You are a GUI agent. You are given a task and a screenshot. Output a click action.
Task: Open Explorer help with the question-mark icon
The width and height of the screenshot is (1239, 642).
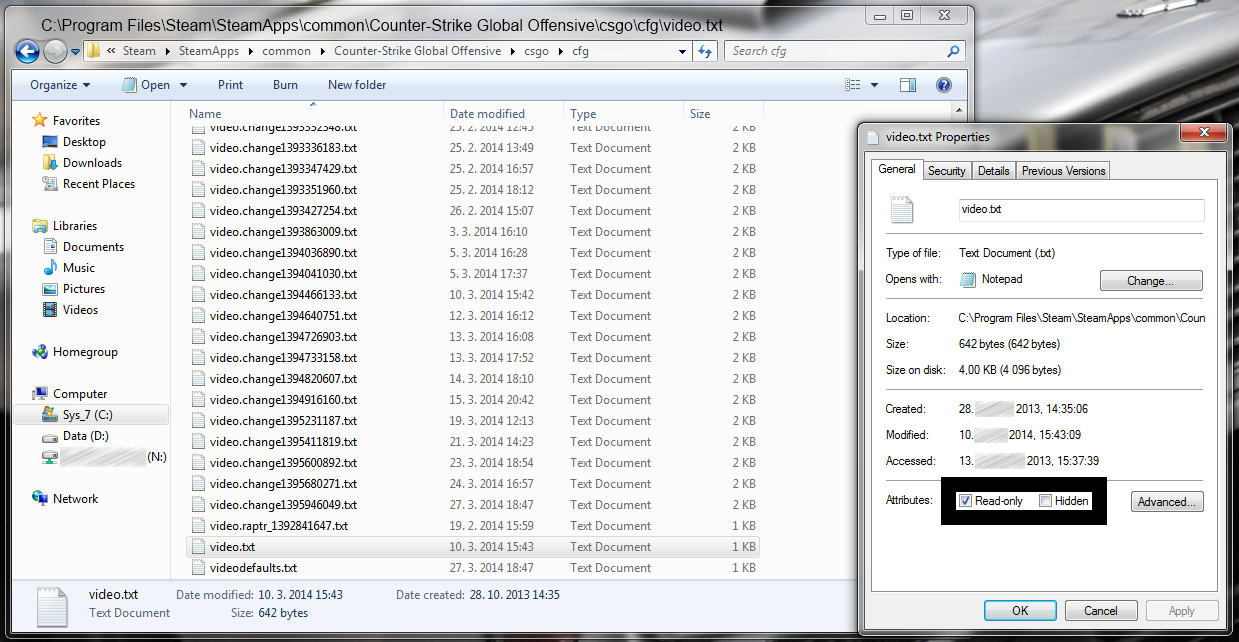943,85
